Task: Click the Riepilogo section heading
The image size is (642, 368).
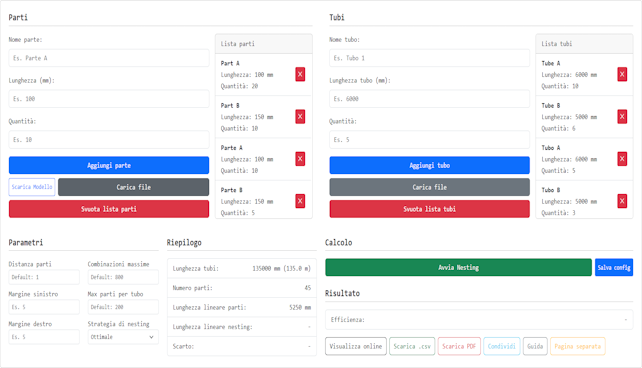Action: (x=184, y=242)
